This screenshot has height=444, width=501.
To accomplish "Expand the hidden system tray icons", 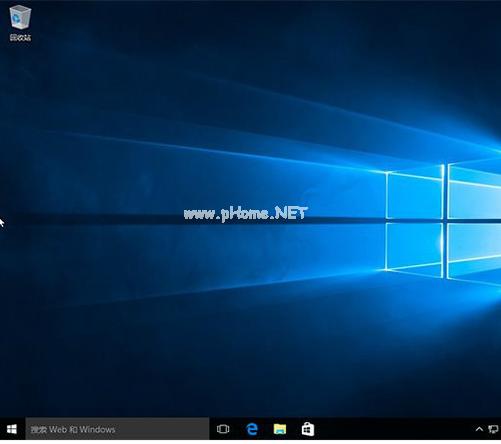I will click(479, 429).
